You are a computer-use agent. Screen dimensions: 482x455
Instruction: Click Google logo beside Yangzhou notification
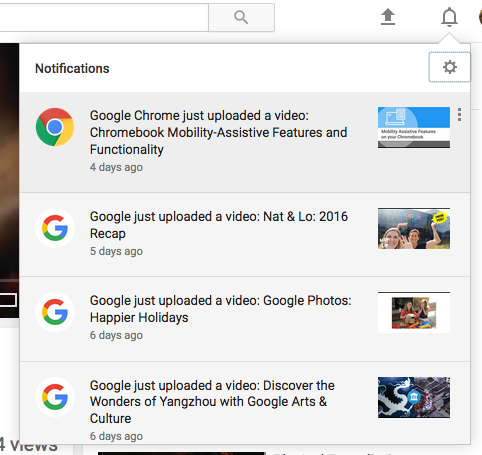[55, 397]
